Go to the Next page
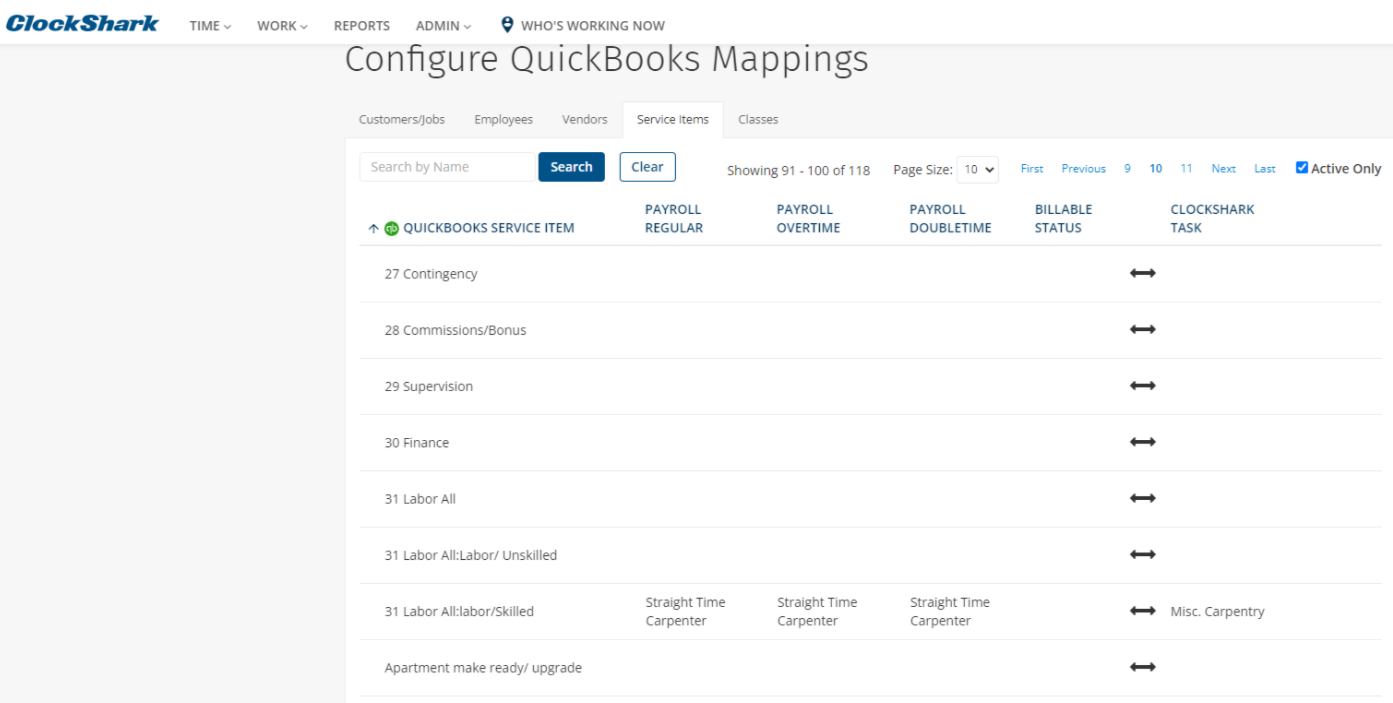Image resolution: width=1393 pixels, height=703 pixels. pos(1224,169)
